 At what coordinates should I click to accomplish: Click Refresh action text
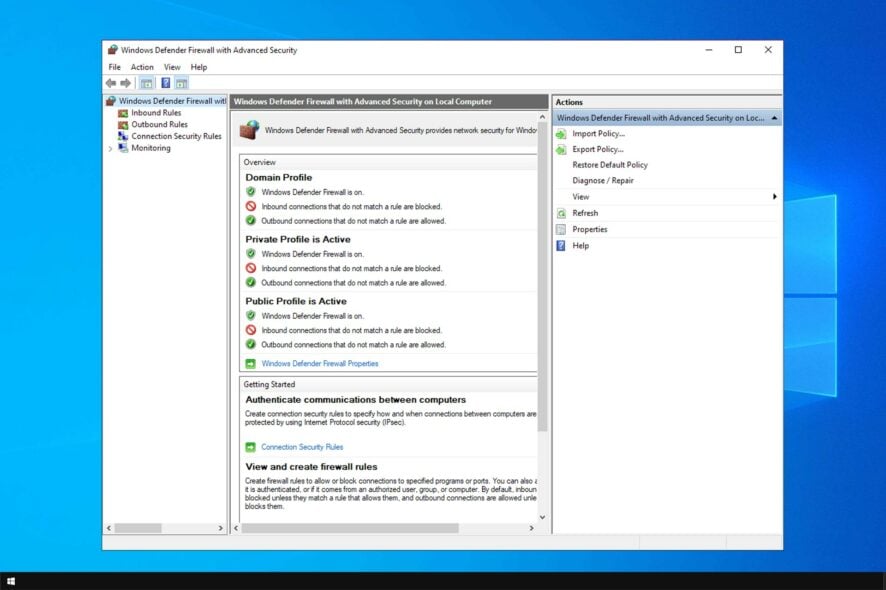point(585,213)
